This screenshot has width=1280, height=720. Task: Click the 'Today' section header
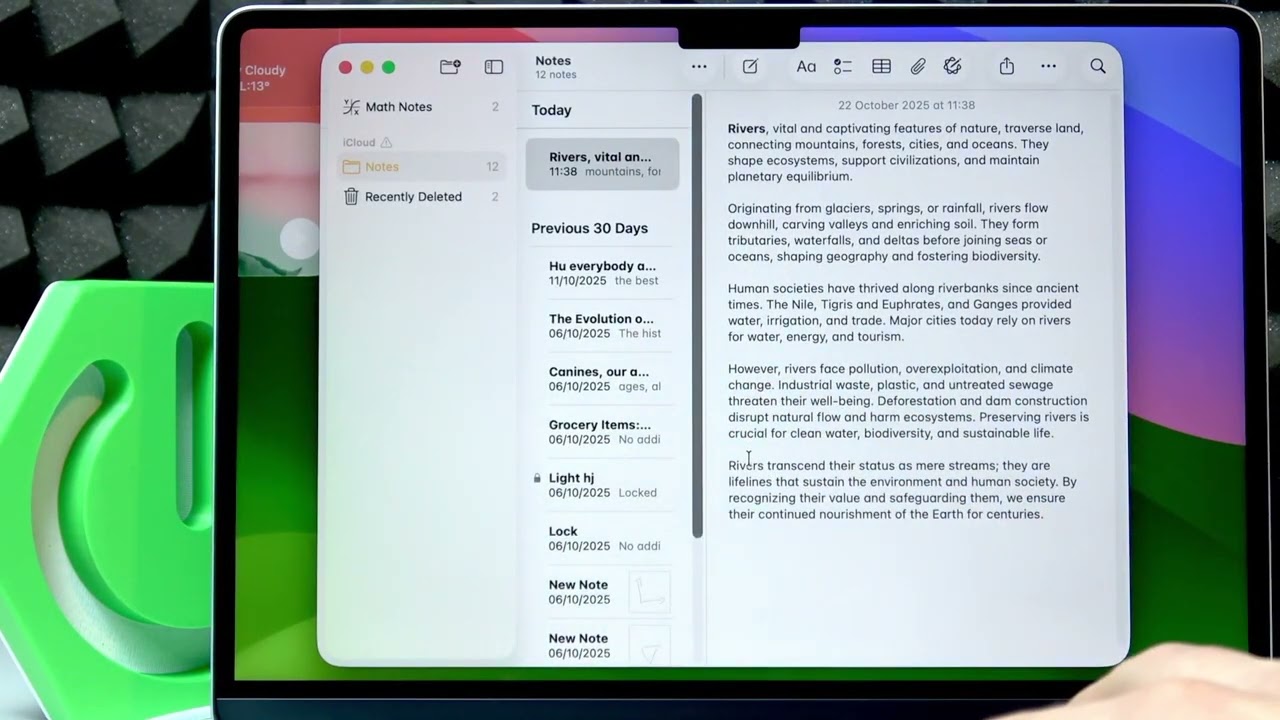pos(551,110)
